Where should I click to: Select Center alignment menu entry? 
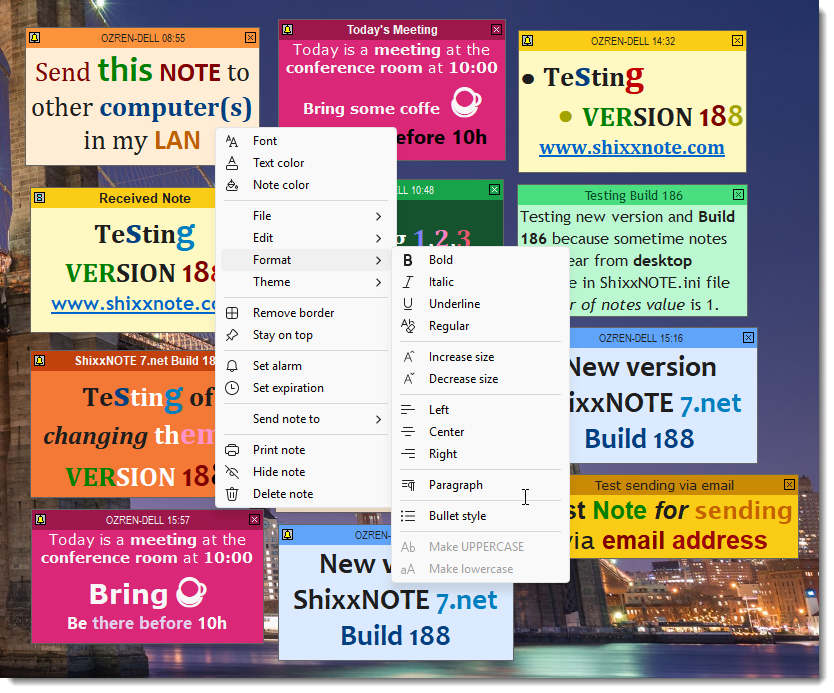(480, 432)
